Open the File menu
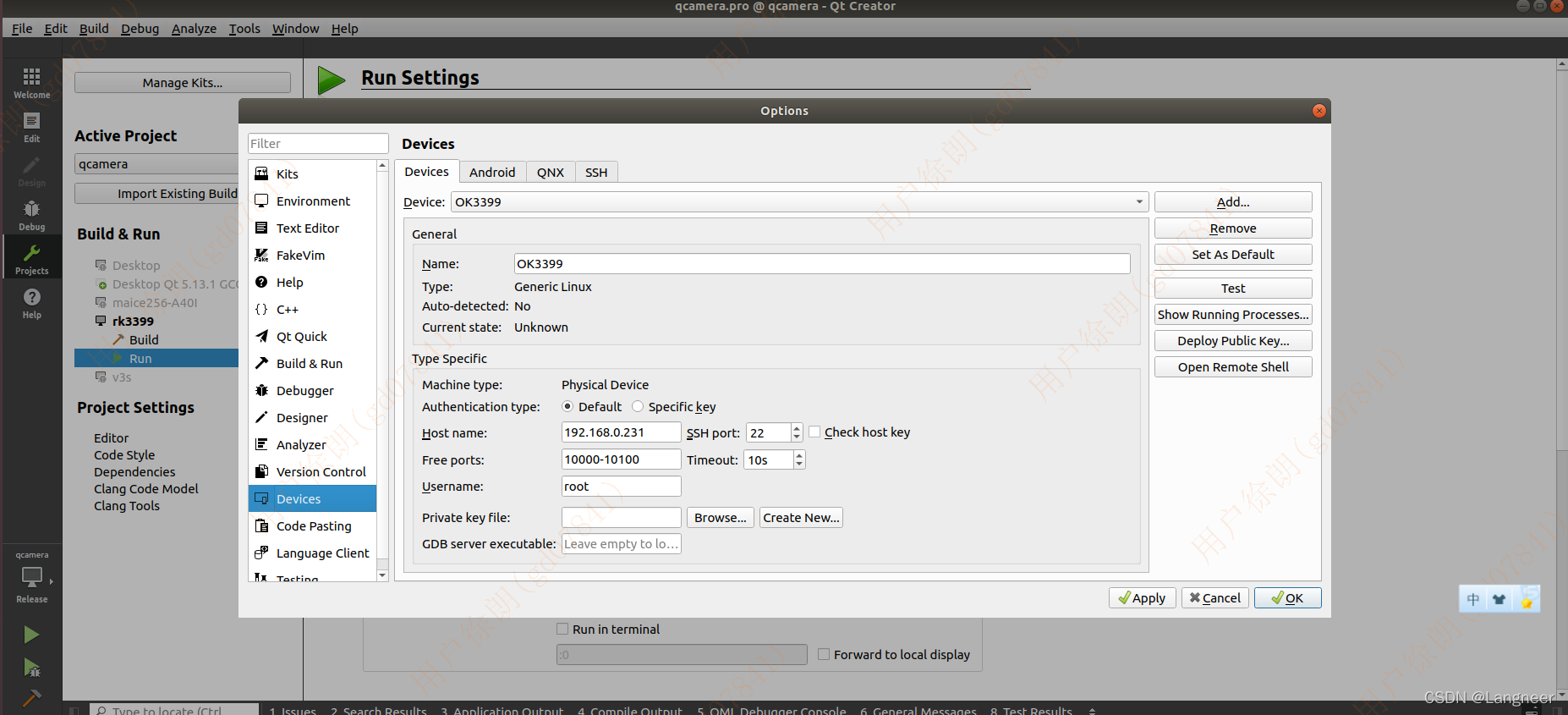 tap(22, 28)
